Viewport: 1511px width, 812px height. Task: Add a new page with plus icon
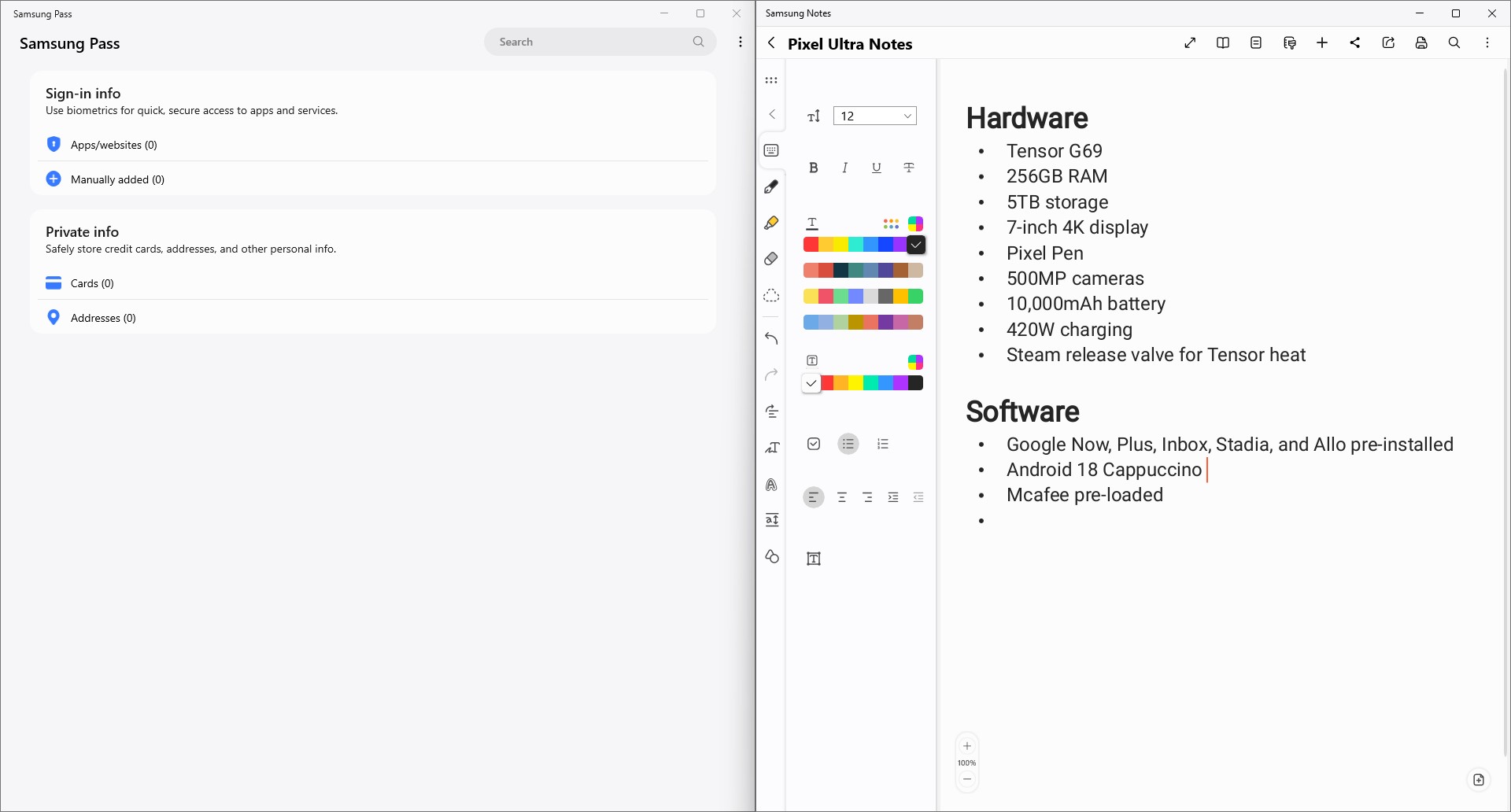(x=1322, y=43)
